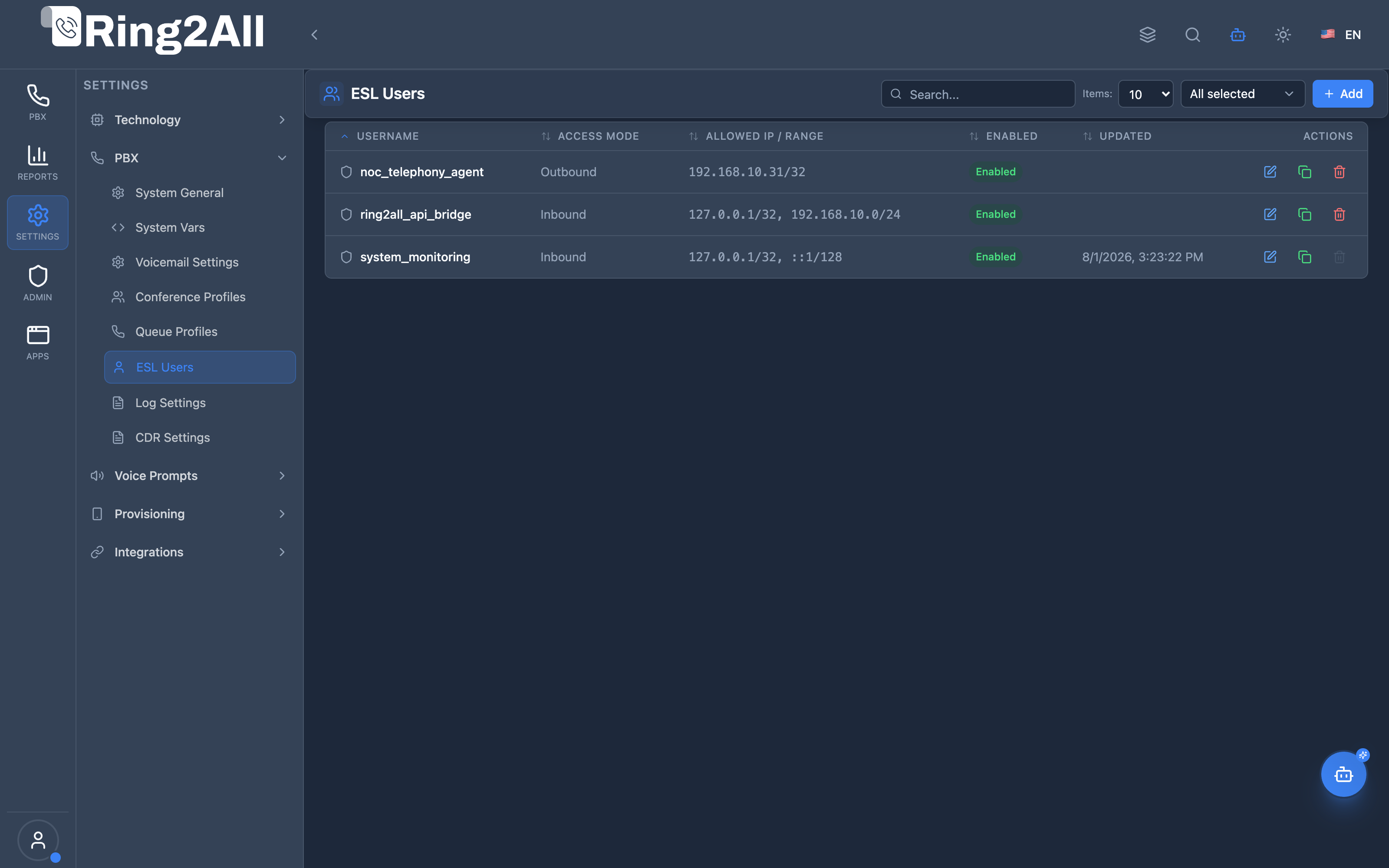
Task: Open Queue Profiles page
Action: 200,332
